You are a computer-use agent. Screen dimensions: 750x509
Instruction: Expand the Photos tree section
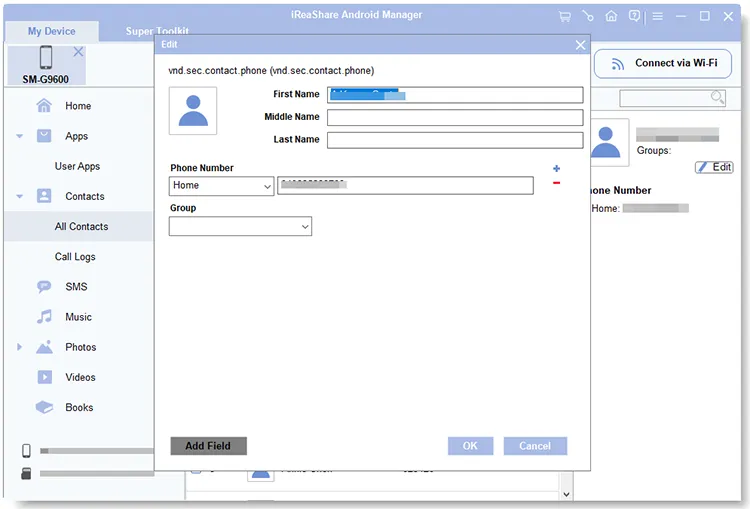point(19,347)
